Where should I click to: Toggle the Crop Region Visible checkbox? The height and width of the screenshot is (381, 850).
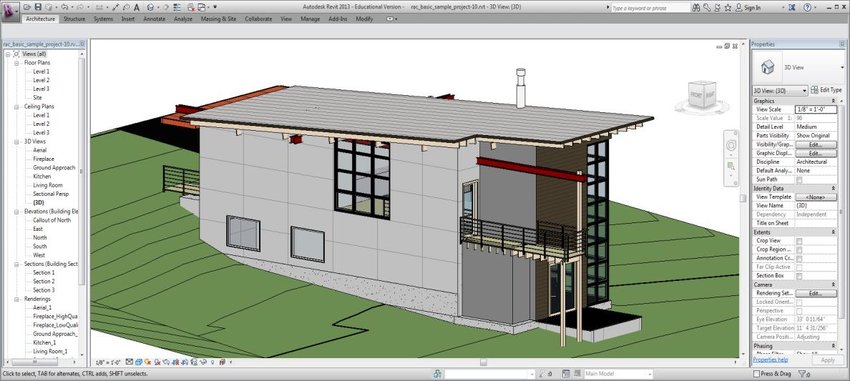click(799, 249)
